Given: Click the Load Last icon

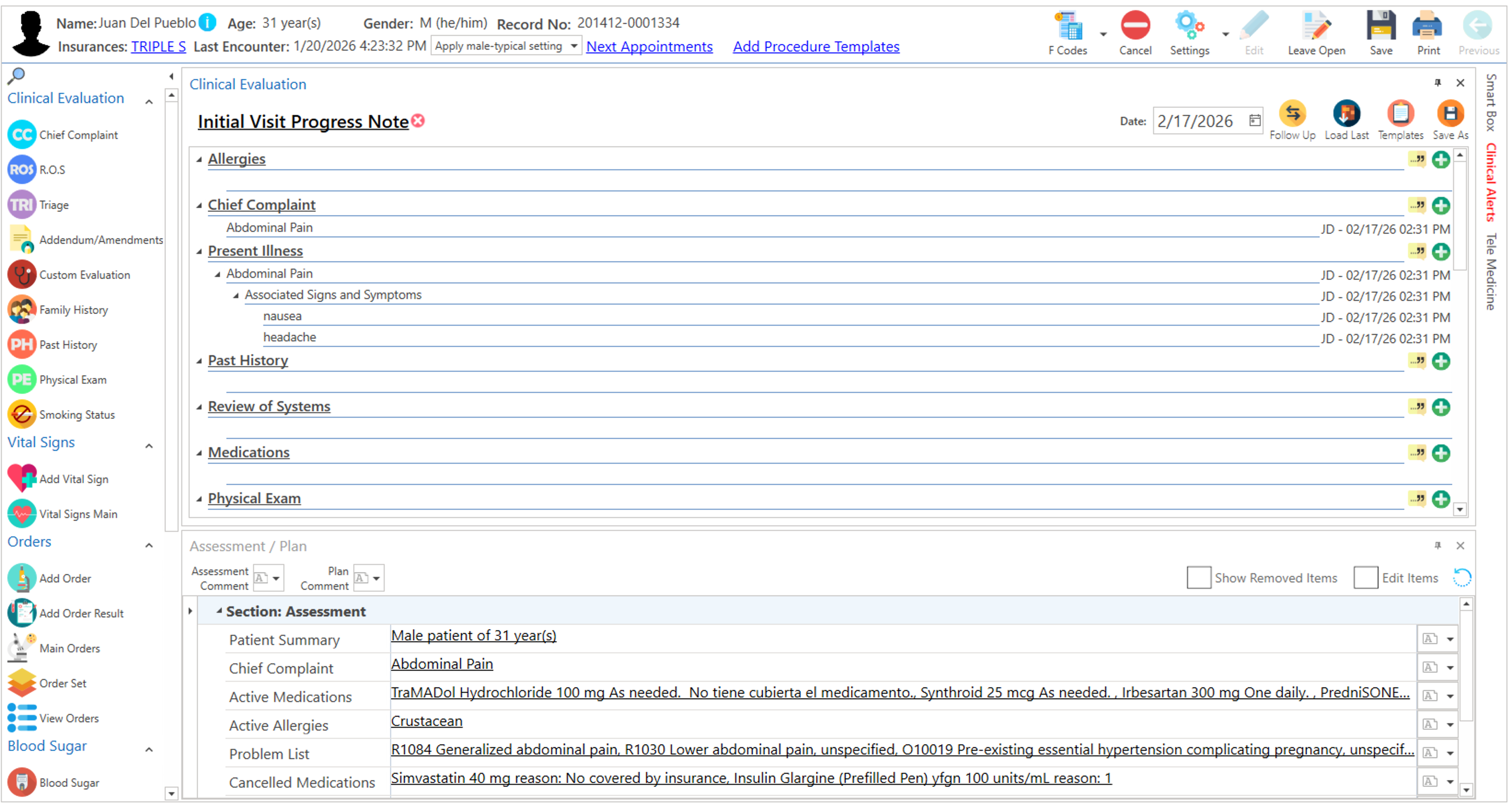Looking at the screenshot, I should tap(1346, 114).
